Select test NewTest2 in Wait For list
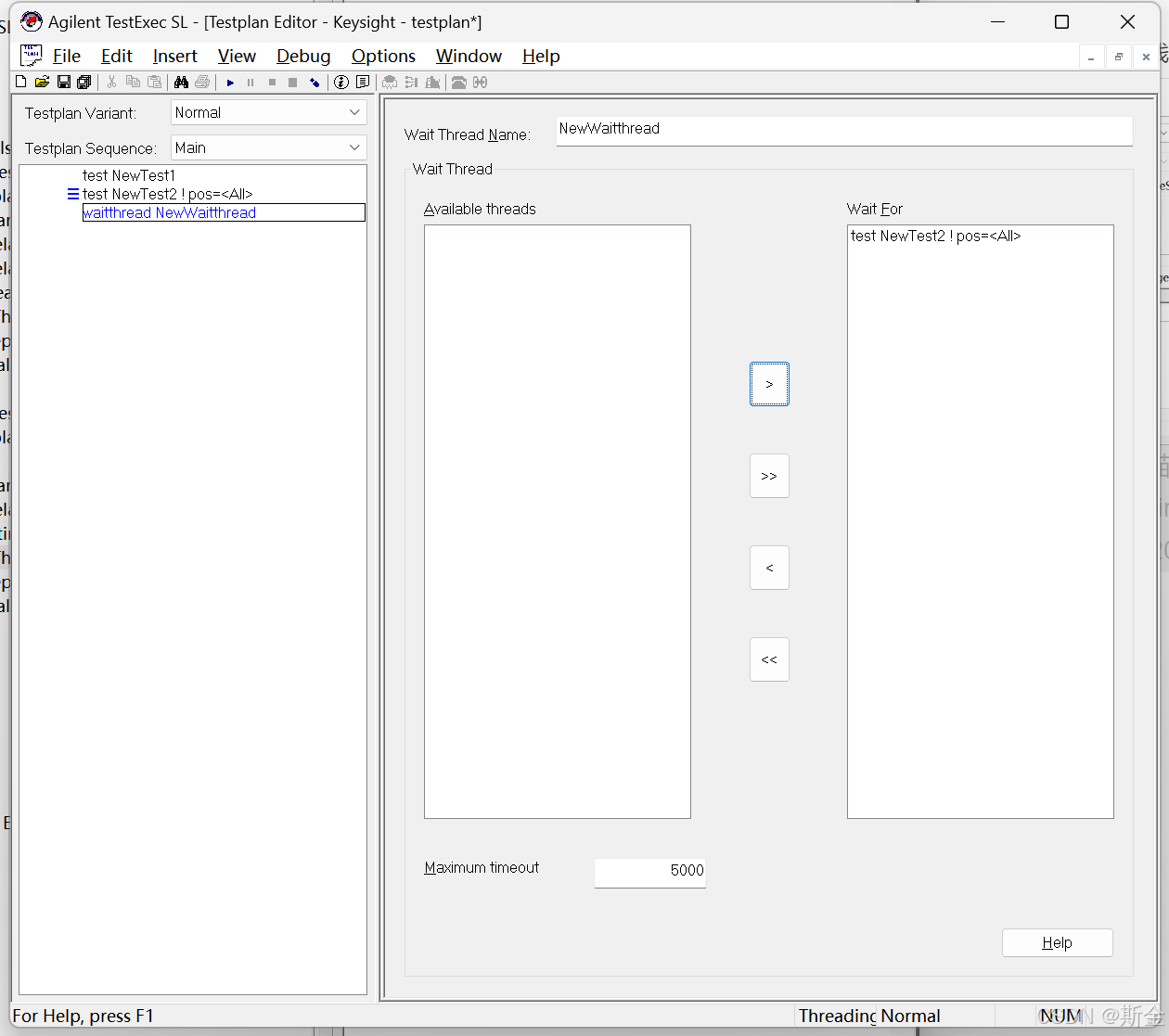 click(x=935, y=236)
